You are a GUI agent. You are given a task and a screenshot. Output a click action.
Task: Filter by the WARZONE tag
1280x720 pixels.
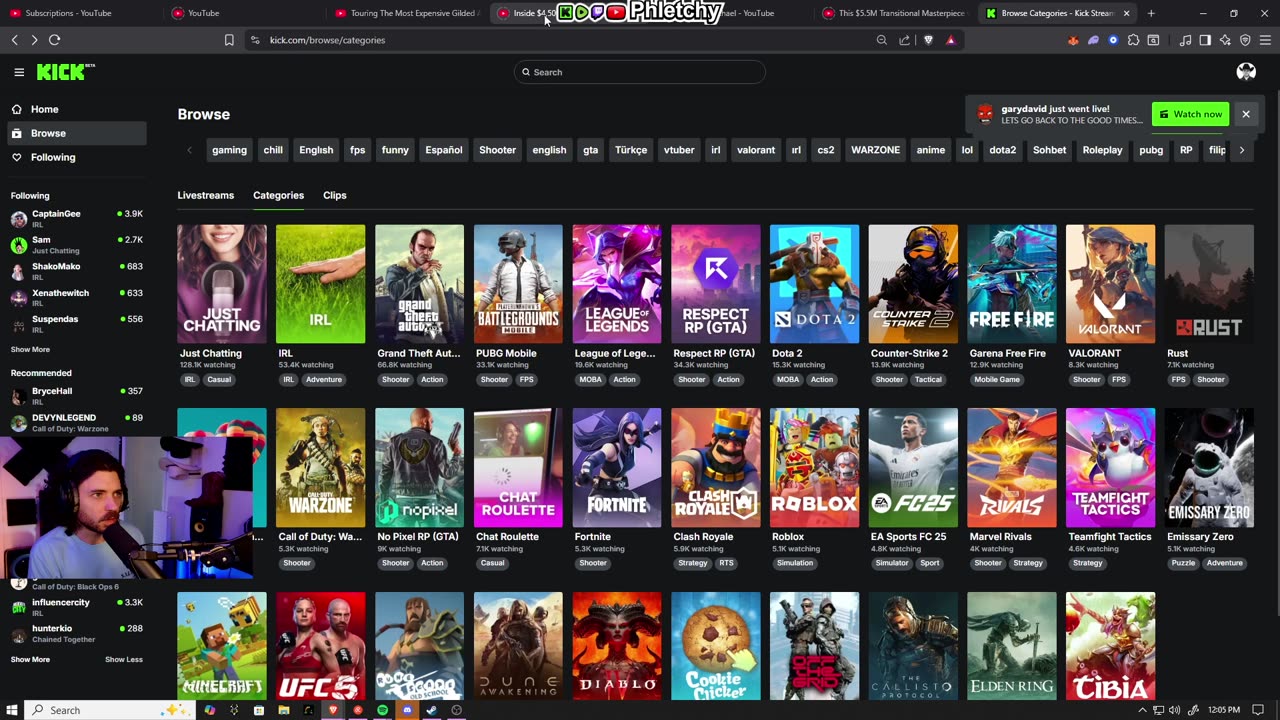[875, 150]
